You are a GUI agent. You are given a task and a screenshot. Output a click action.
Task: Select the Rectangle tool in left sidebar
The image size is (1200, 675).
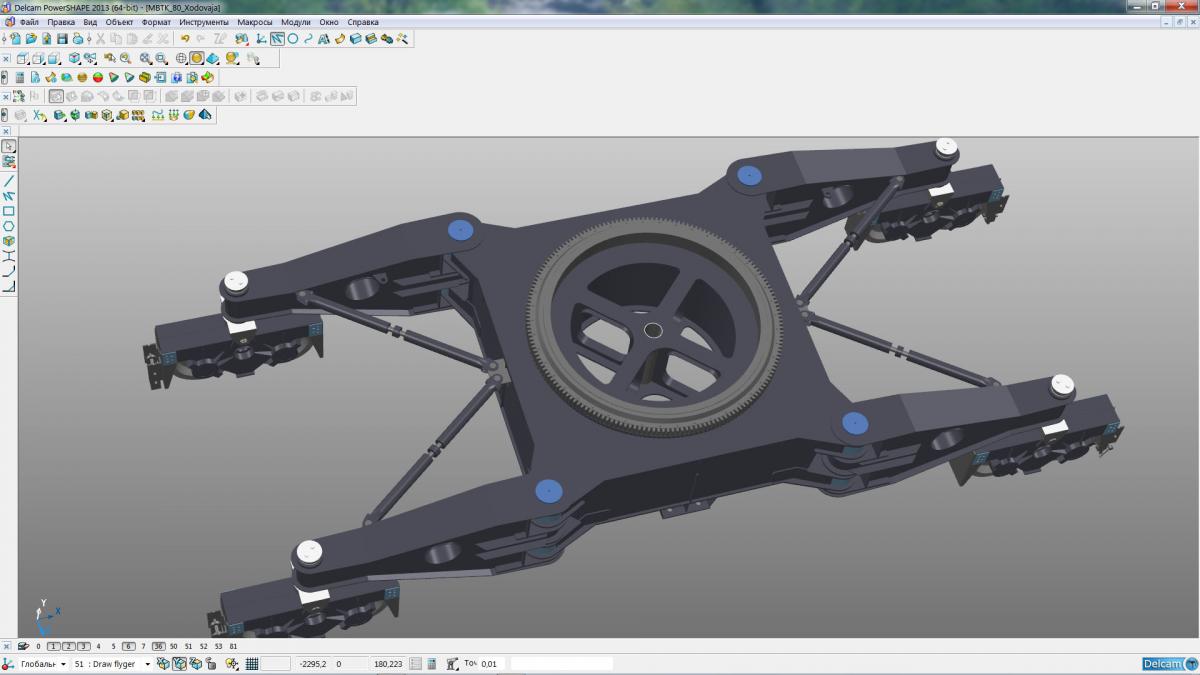(x=9, y=211)
